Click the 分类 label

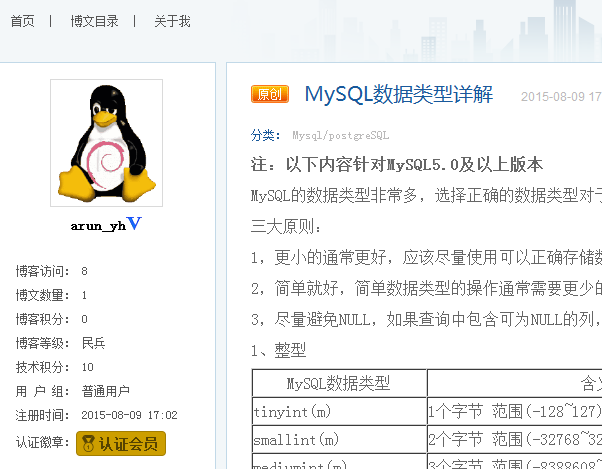(x=266, y=135)
